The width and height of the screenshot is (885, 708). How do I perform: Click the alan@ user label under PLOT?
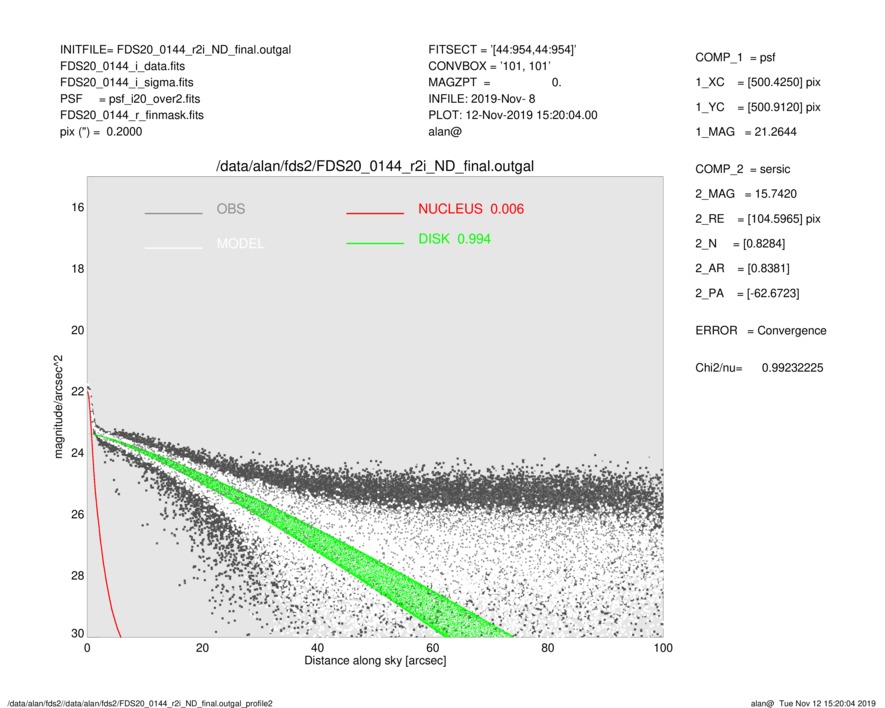click(445, 132)
